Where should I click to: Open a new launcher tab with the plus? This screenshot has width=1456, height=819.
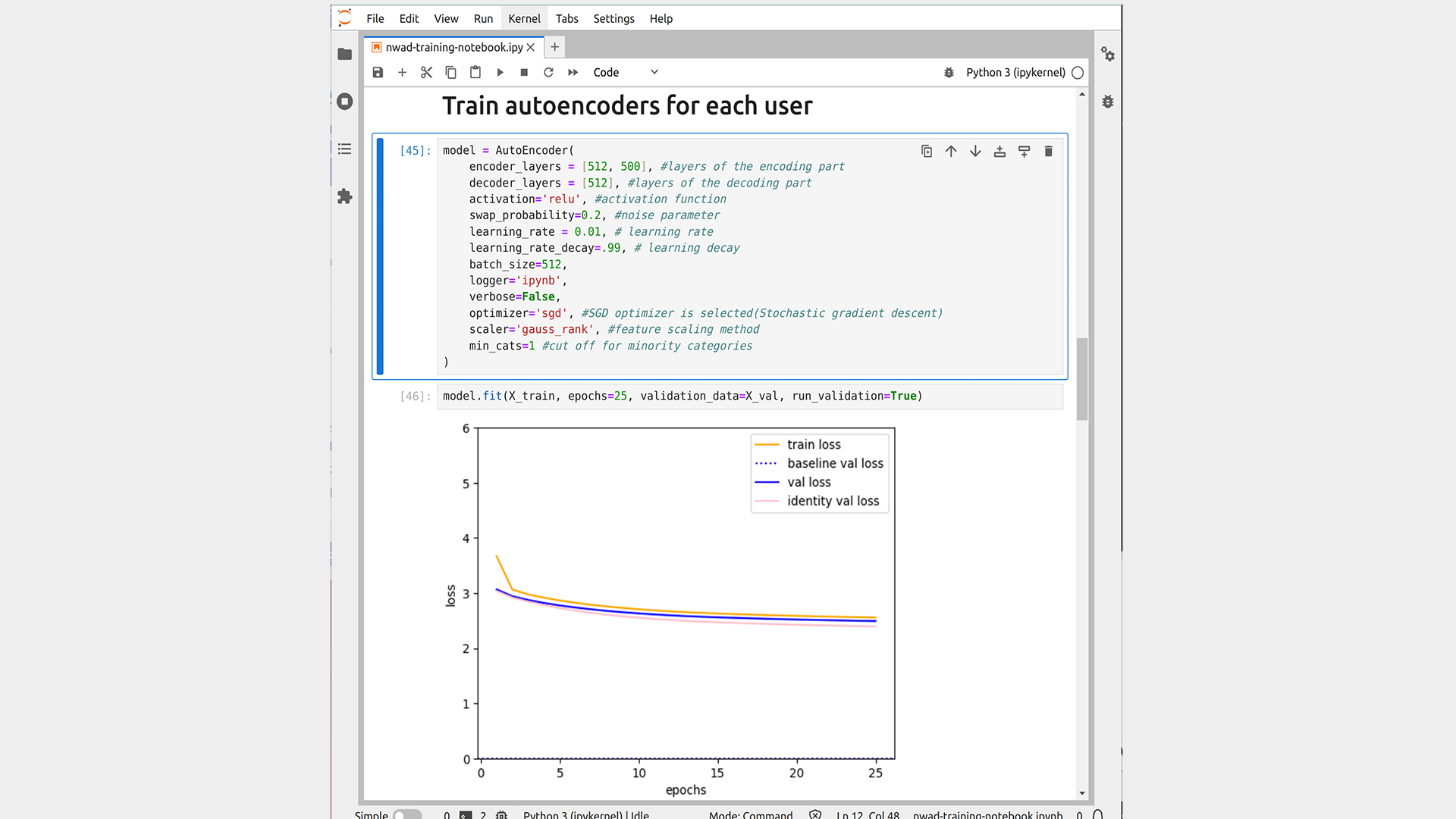(x=555, y=47)
